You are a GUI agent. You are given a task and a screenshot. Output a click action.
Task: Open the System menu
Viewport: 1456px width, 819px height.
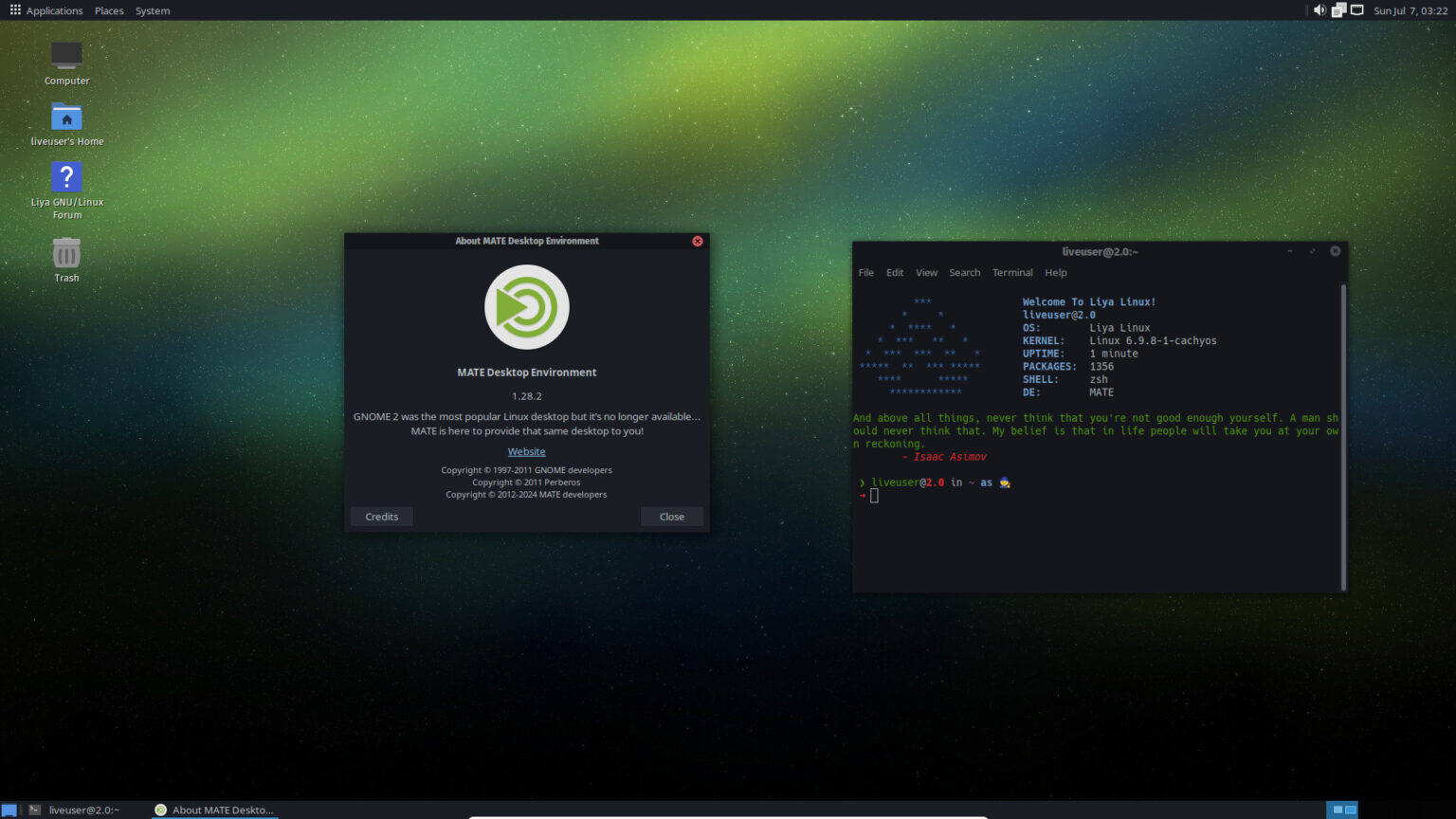point(153,10)
